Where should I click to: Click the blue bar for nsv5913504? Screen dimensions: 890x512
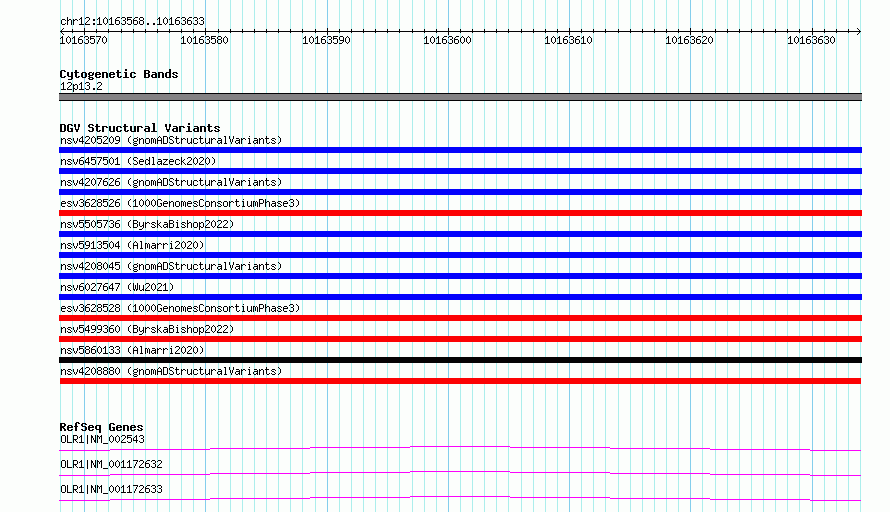point(460,255)
